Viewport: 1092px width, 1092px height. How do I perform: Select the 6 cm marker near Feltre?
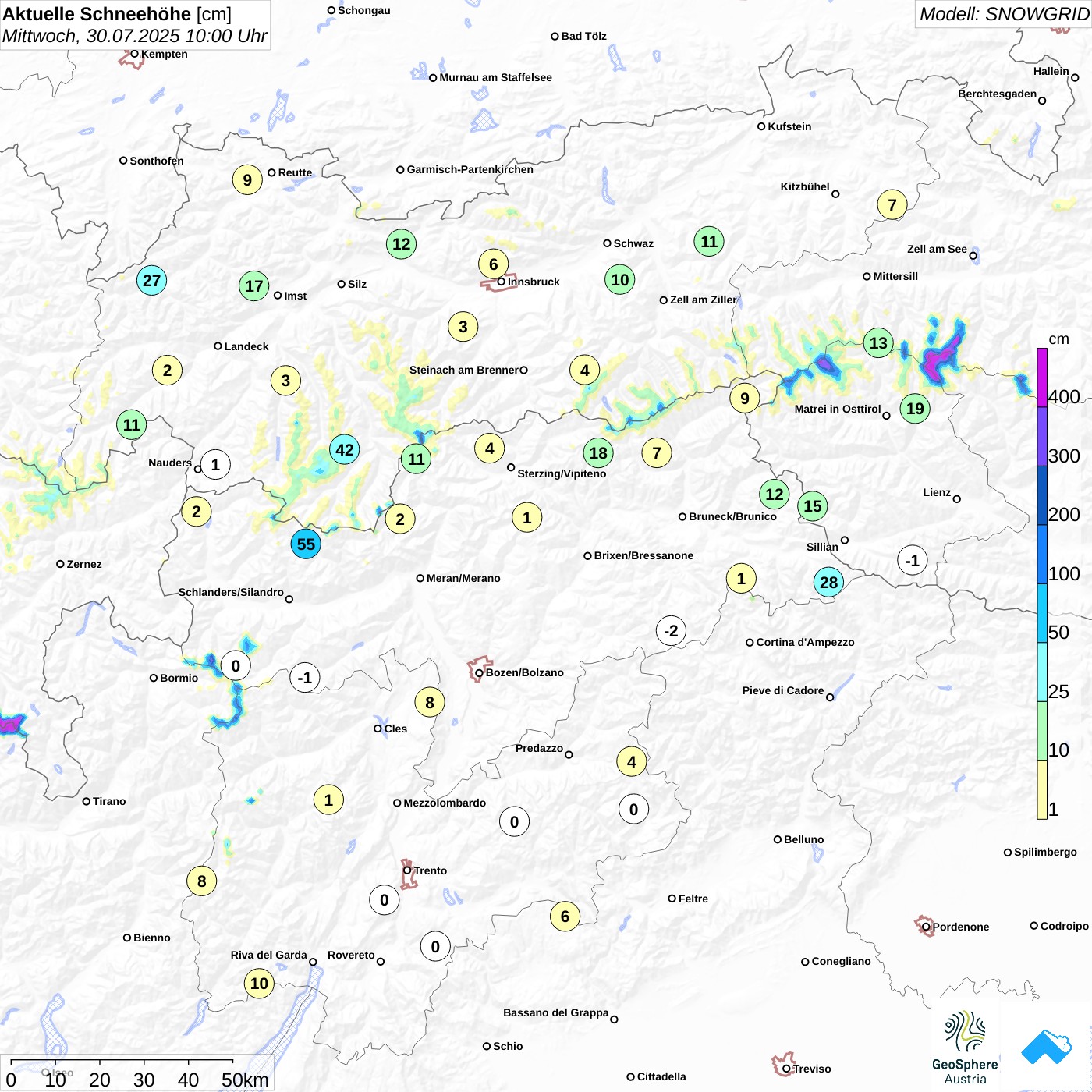coord(565,916)
